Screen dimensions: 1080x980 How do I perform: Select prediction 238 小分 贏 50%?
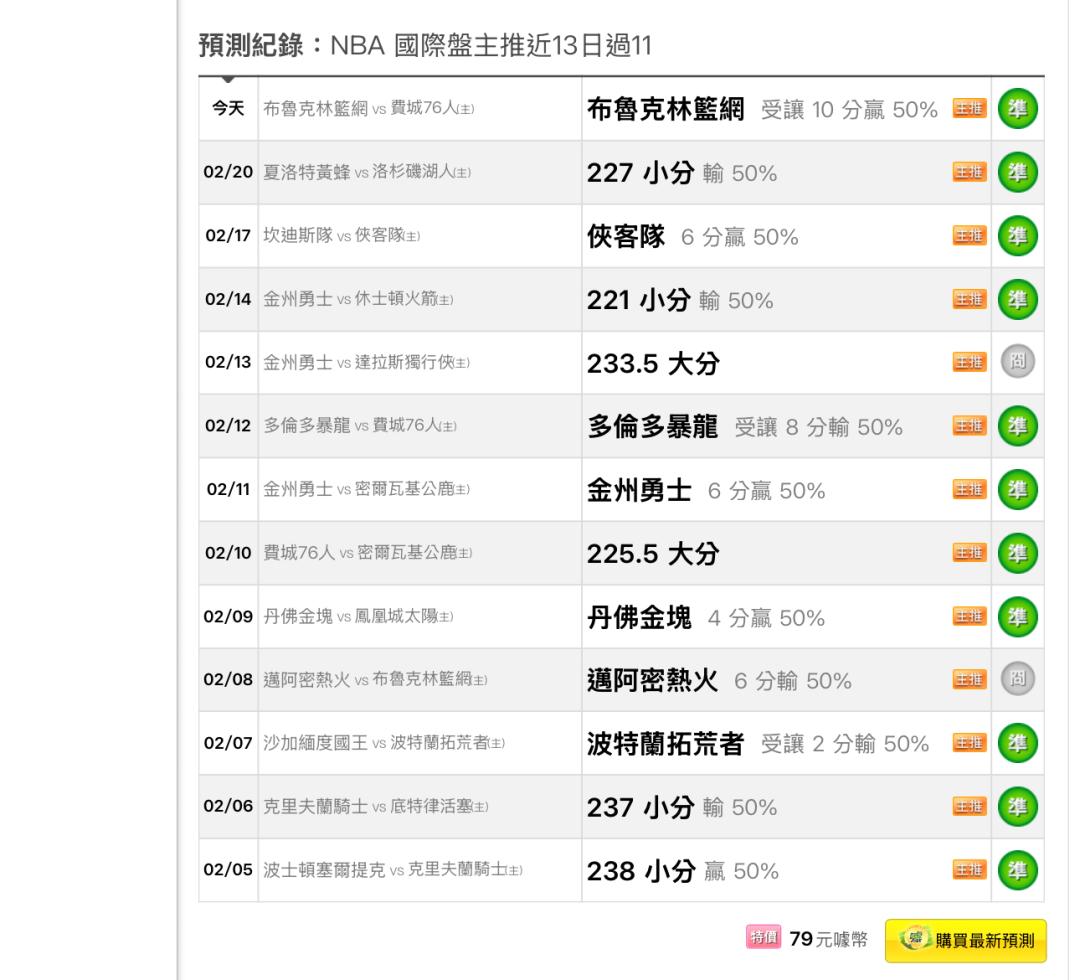tap(683, 871)
